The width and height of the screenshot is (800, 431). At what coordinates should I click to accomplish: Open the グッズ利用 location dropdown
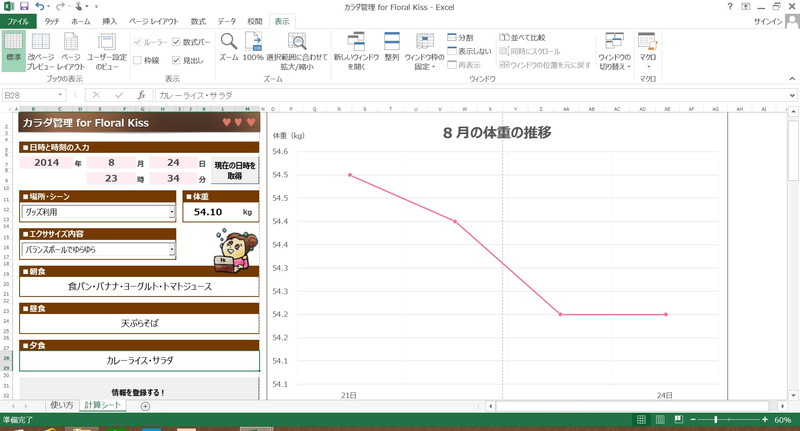(x=172, y=212)
